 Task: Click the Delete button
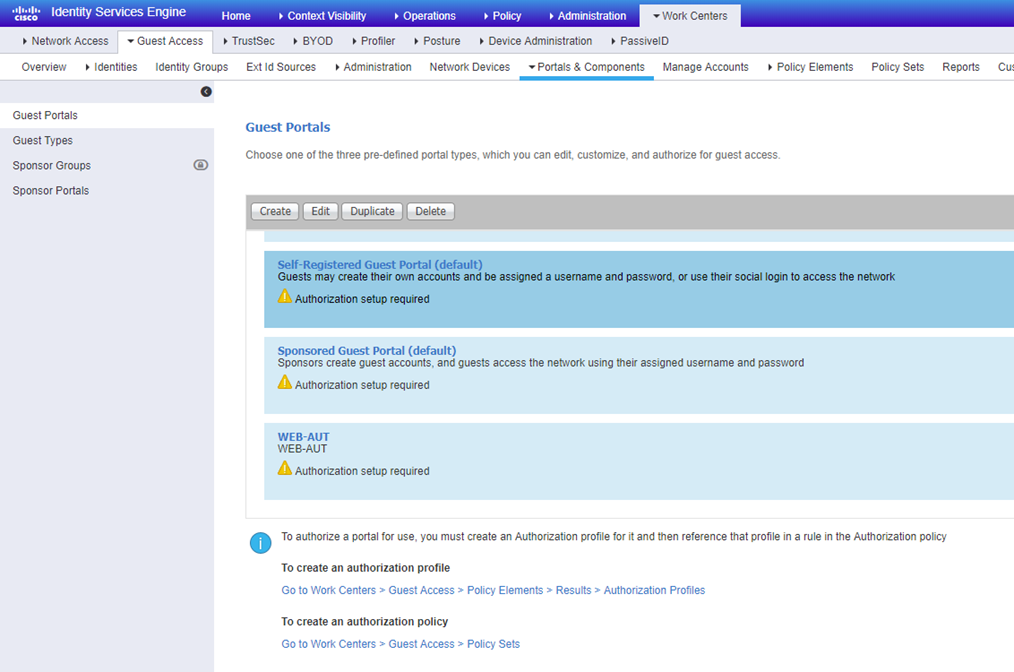click(x=431, y=211)
